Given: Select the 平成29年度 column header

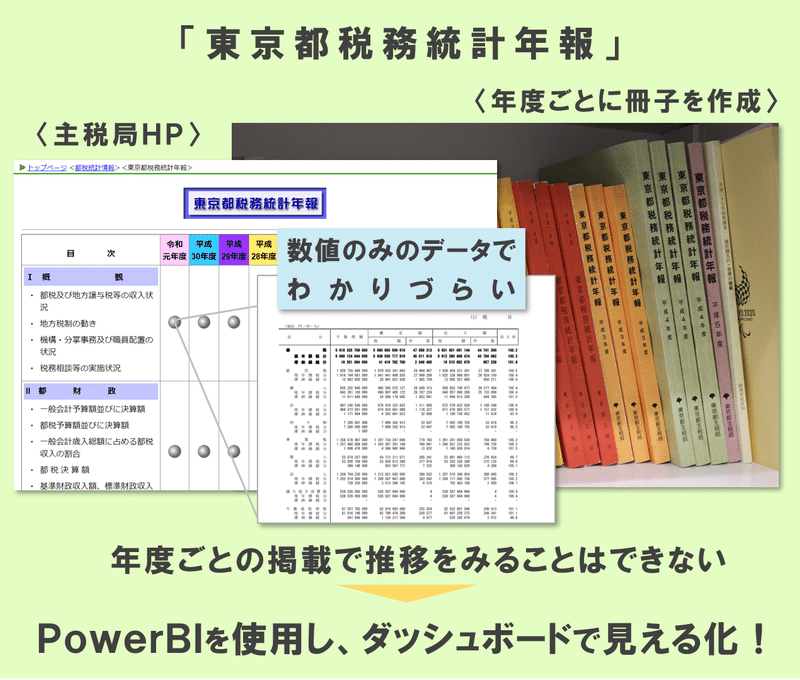Looking at the screenshot, I should tap(234, 250).
